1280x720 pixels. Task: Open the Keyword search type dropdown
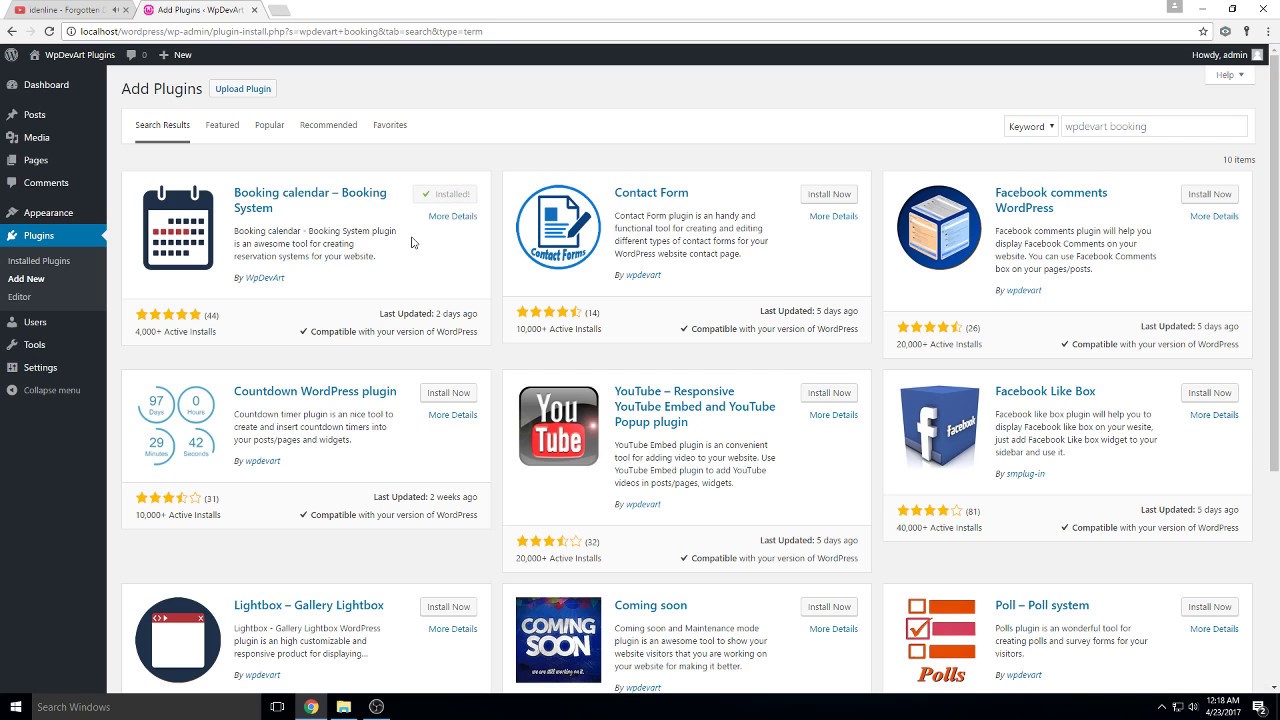pos(1030,126)
